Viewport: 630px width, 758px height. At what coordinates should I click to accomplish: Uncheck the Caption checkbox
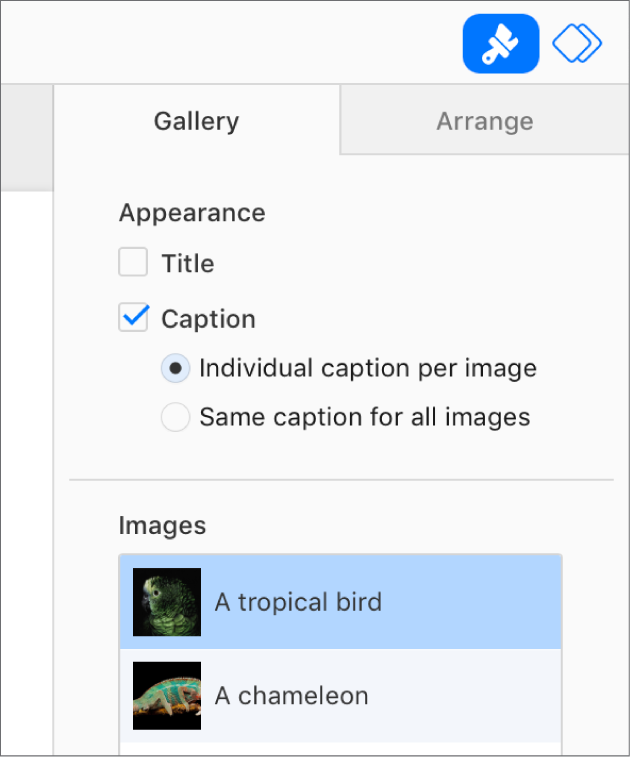133,318
